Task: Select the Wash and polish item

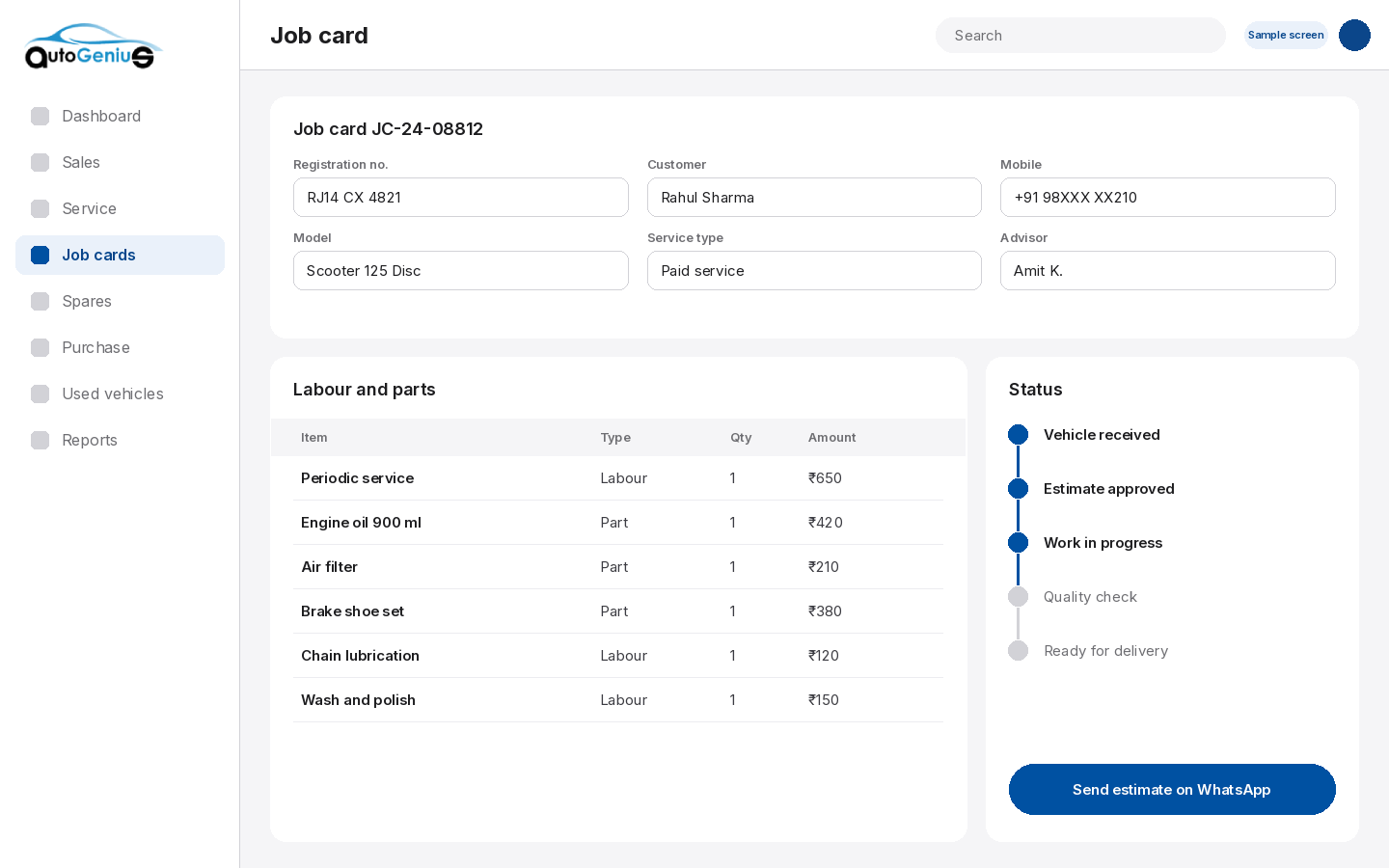Action: point(358,699)
